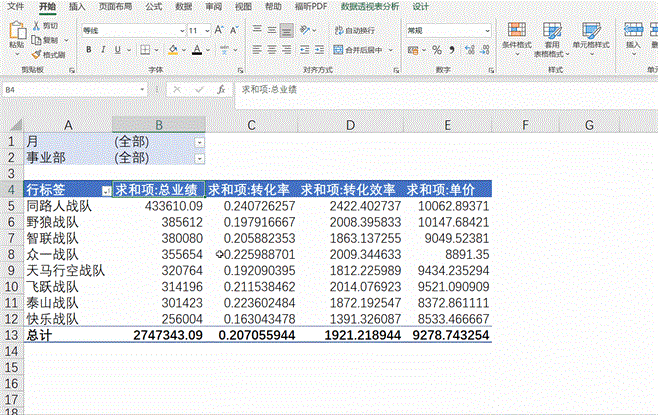The image size is (658, 415).
Task: Click the Copy (复制) button
Action: tap(46, 39)
